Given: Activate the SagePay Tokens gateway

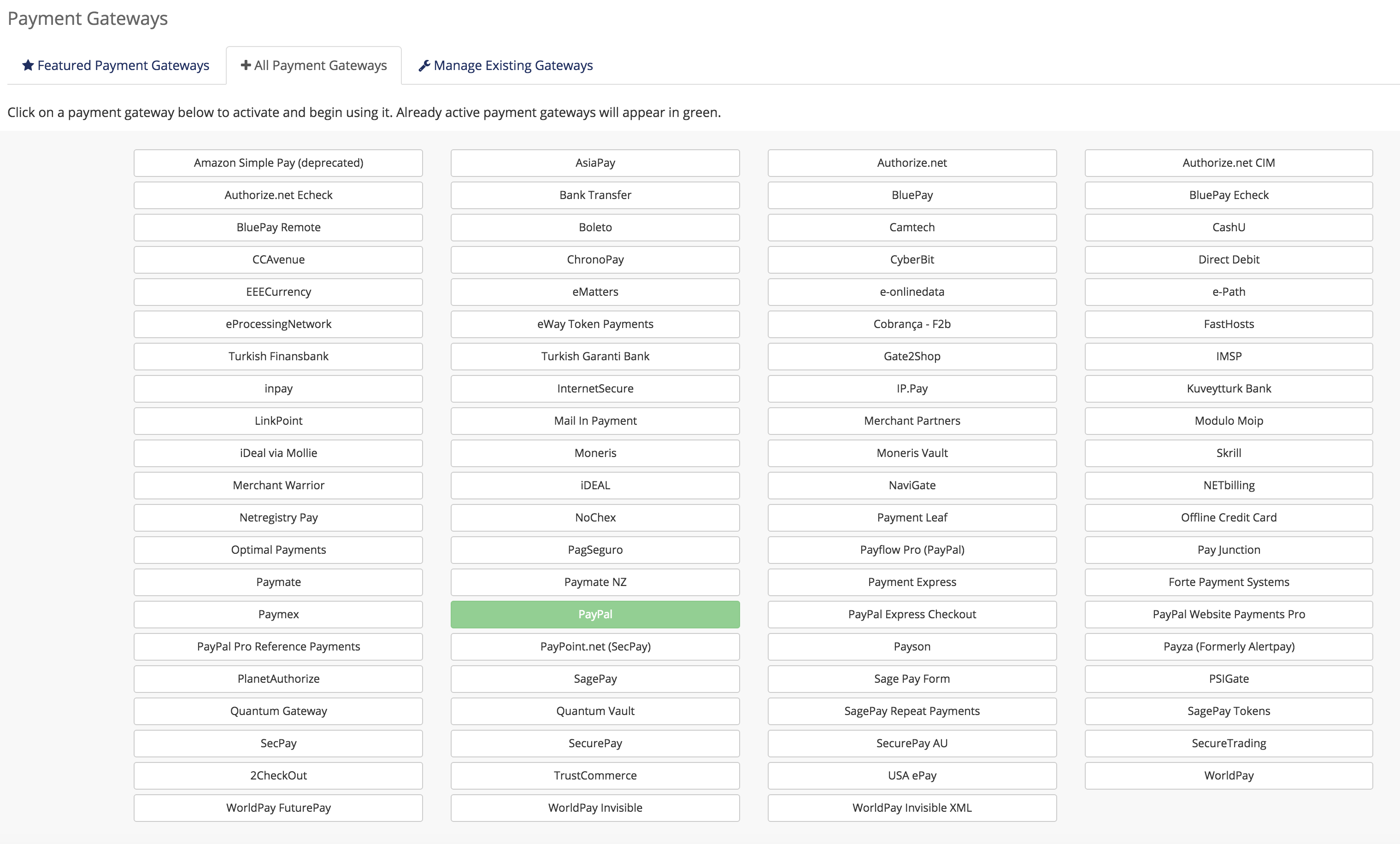Looking at the screenshot, I should coord(1229,710).
